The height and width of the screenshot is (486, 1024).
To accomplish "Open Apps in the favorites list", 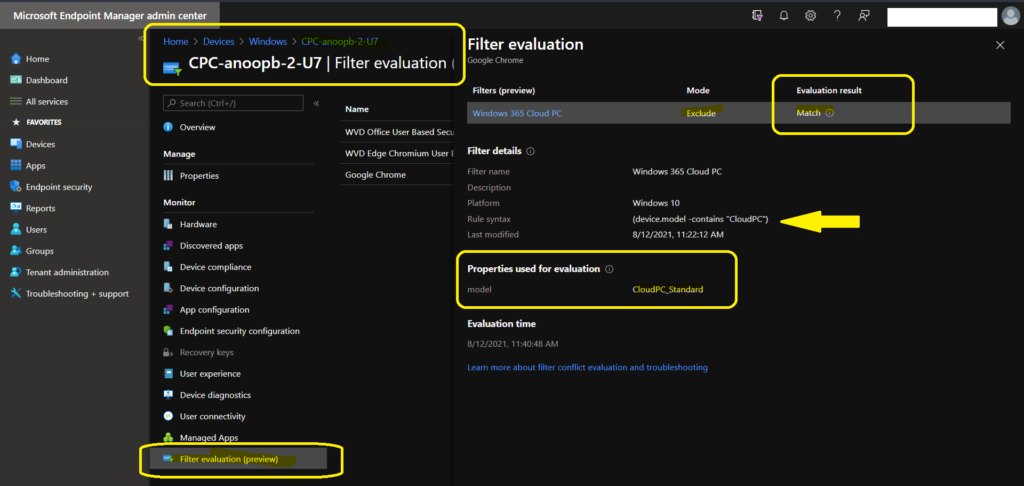I will point(35,166).
